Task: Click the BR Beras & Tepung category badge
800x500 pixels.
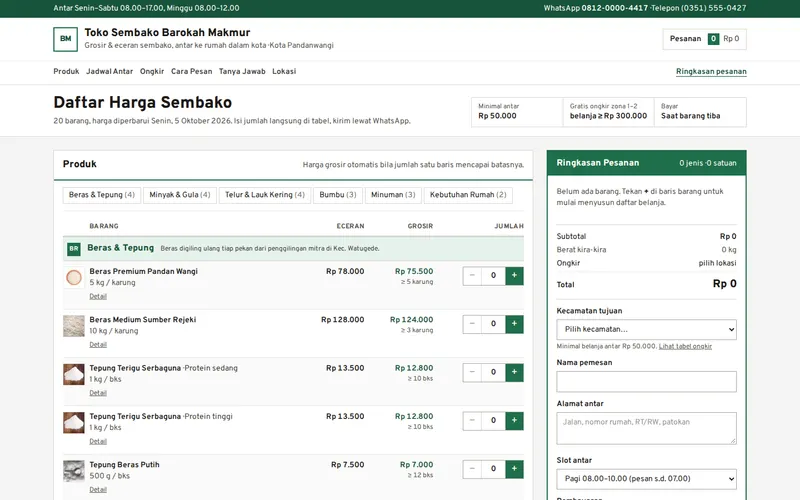Action: point(74,249)
